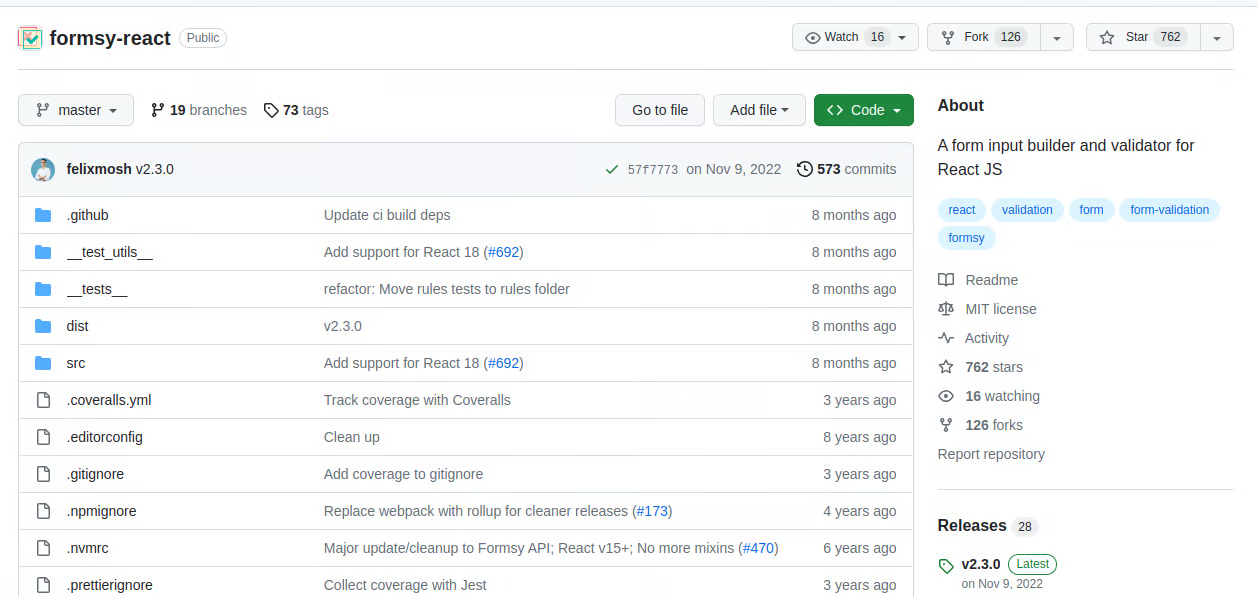1258x597 pixels.
Task: Open the Readme via the book icon
Action: [x=945, y=280]
